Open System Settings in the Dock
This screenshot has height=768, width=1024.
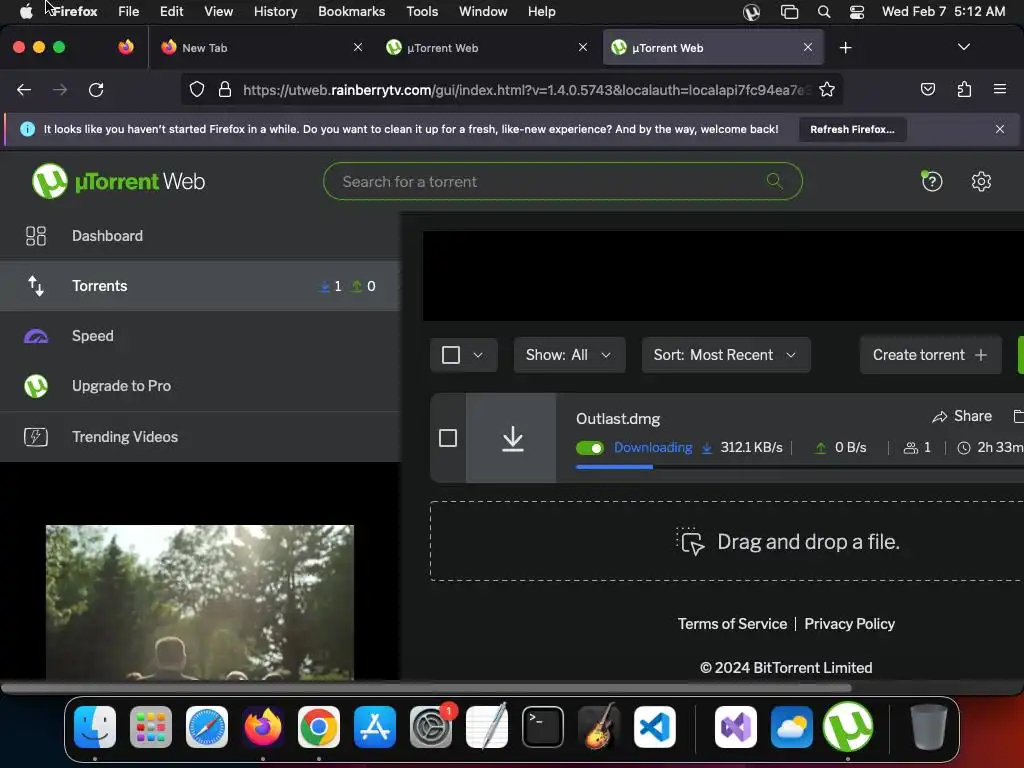(431, 726)
